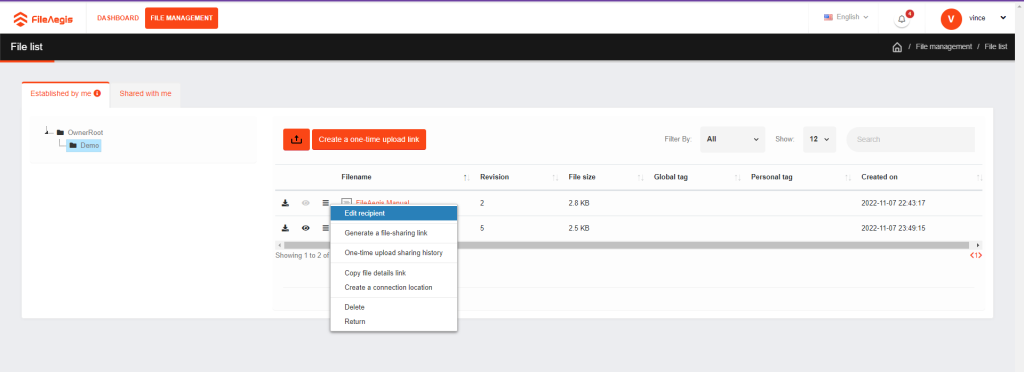The image size is (1024, 372).
Task: Open hamburger menu for the 2.5 KB row
Action: point(325,228)
